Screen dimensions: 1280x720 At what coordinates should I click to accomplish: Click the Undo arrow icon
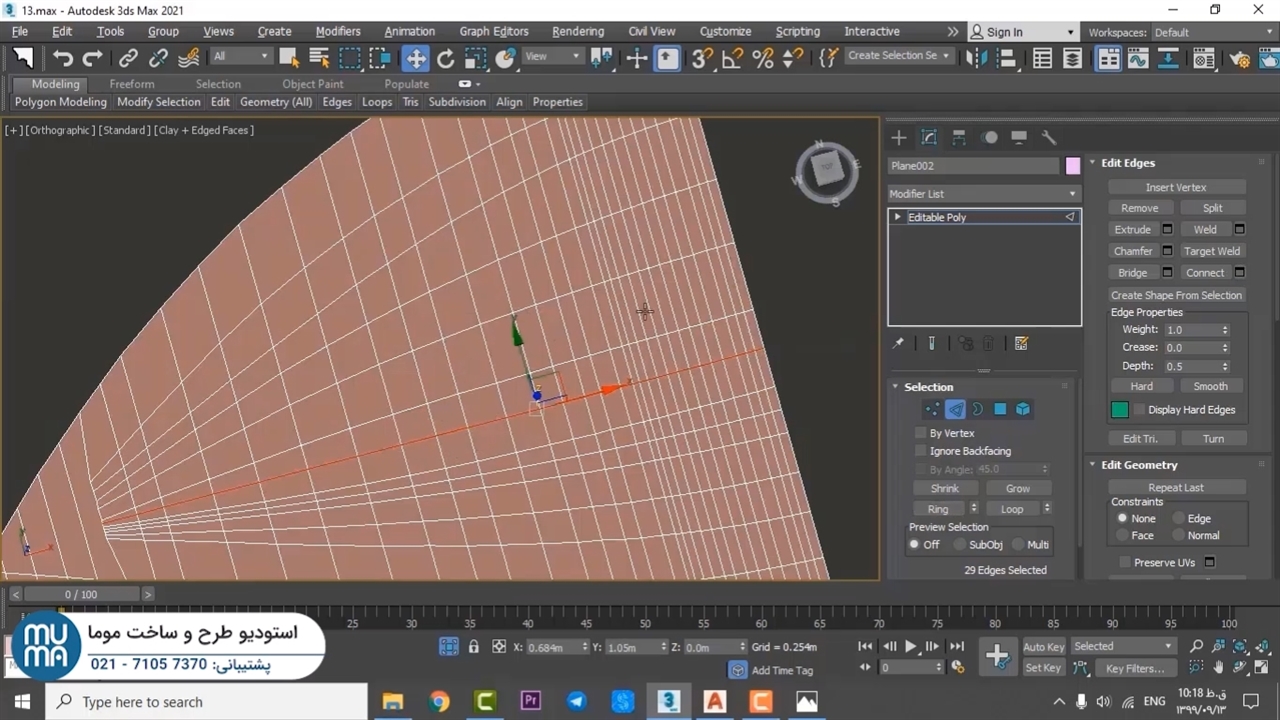pos(63,59)
